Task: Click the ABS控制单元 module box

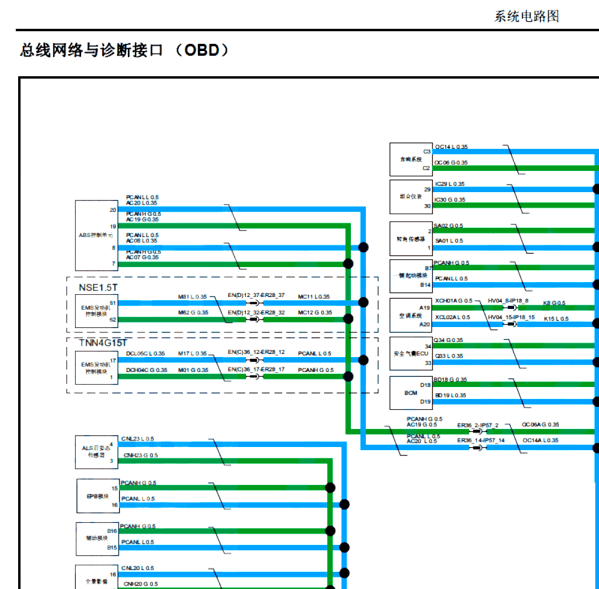Action: (97, 235)
